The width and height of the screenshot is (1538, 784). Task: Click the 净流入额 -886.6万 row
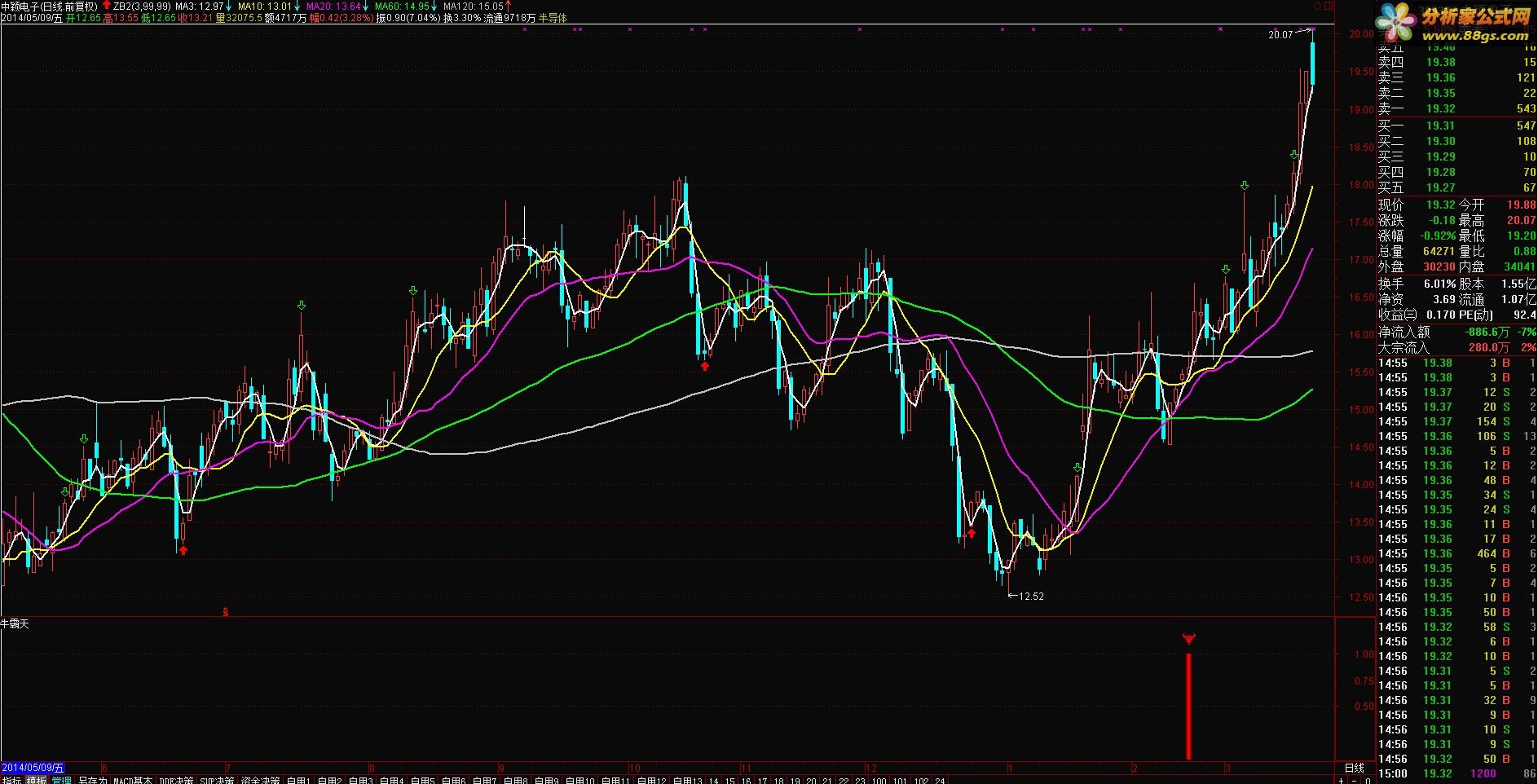1456,332
